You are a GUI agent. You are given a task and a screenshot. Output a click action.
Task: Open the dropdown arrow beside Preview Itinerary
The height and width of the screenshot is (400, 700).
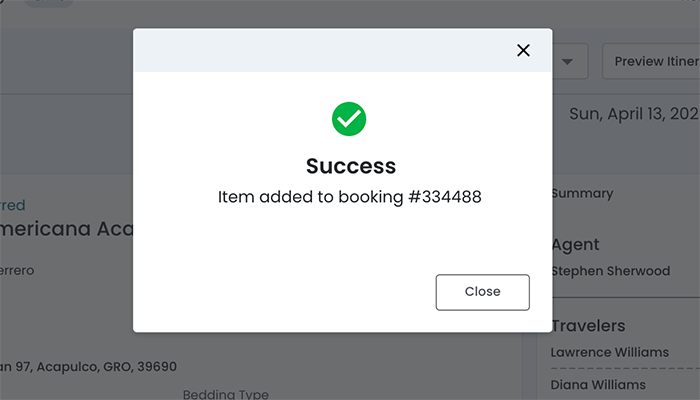(x=568, y=62)
